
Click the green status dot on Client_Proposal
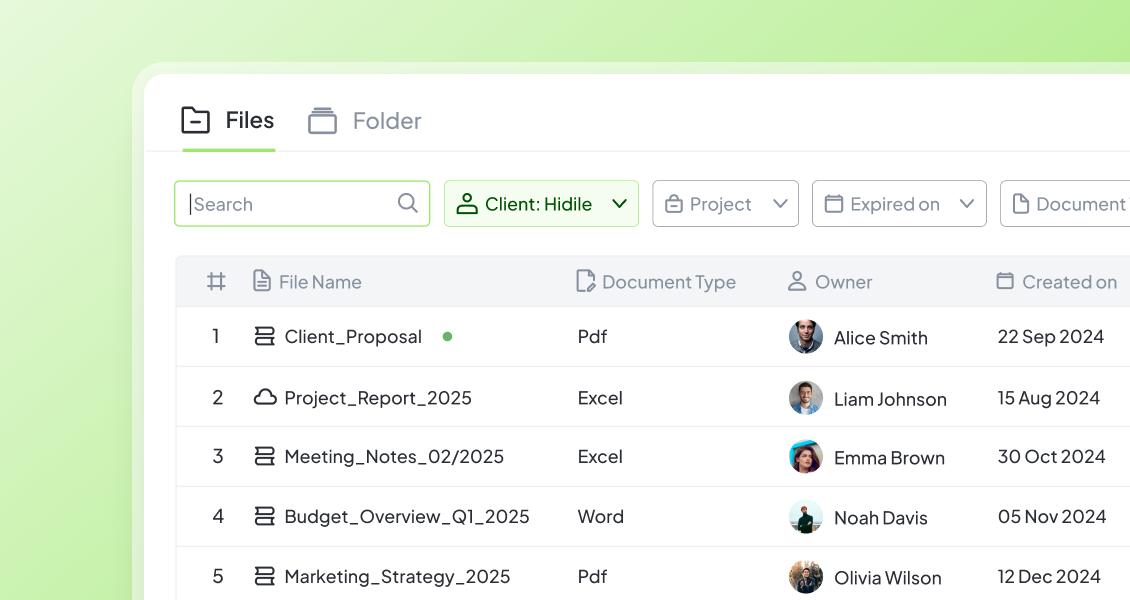point(448,336)
